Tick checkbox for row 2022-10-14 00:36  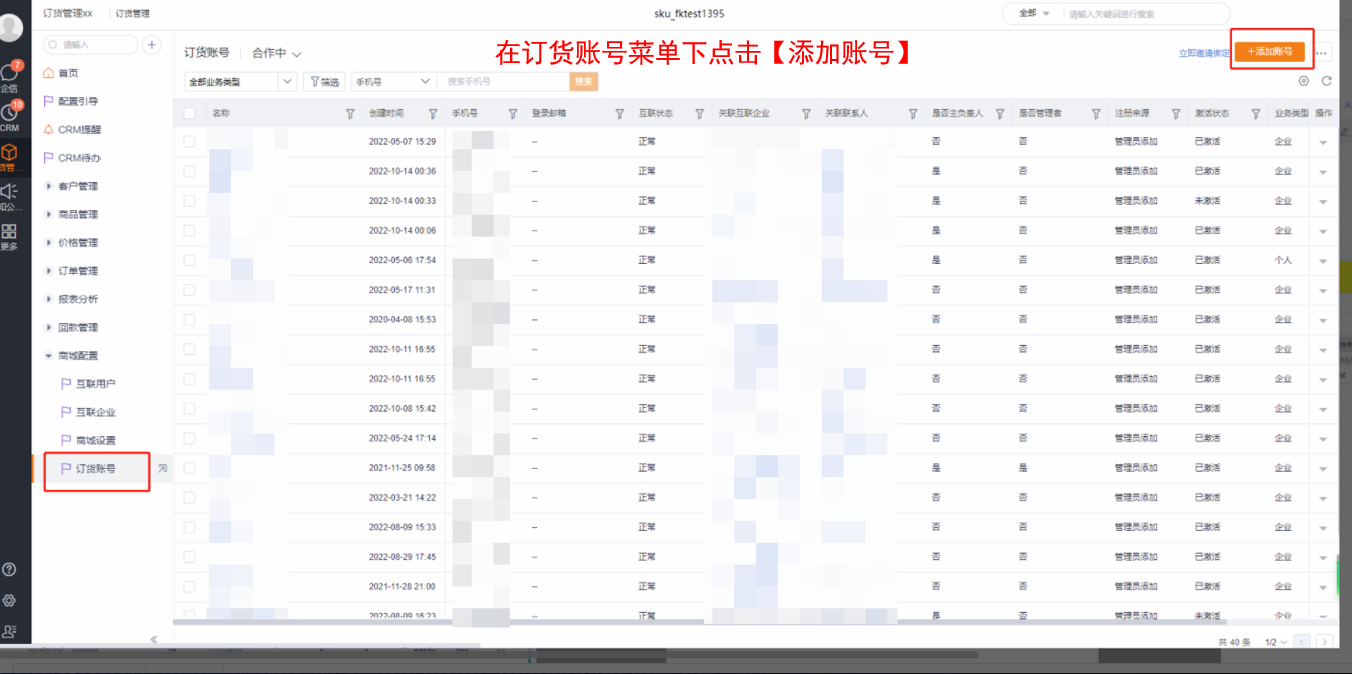point(190,171)
